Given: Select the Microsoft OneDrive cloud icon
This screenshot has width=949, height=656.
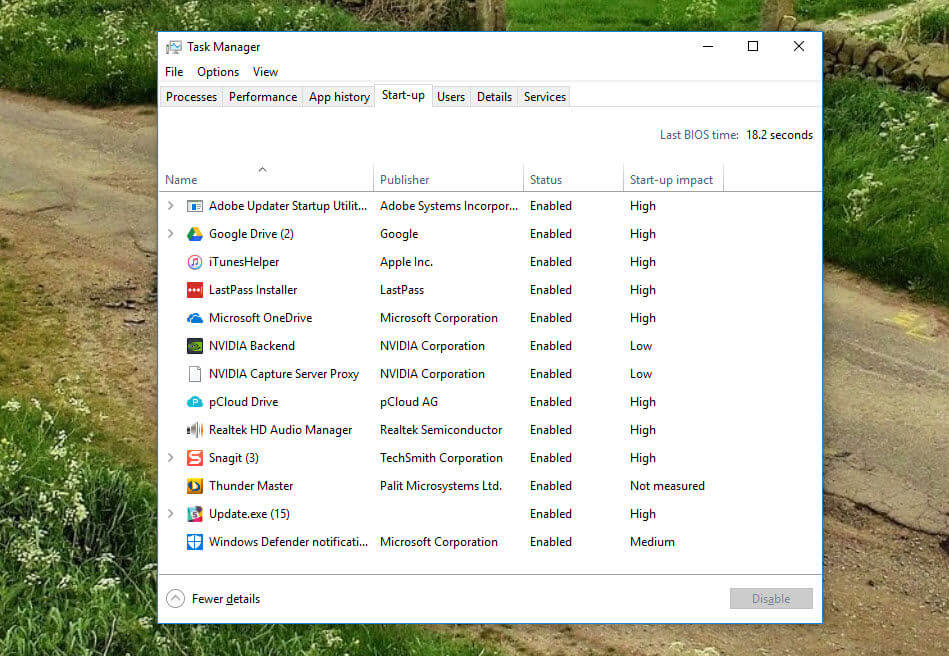Looking at the screenshot, I should coord(195,317).
